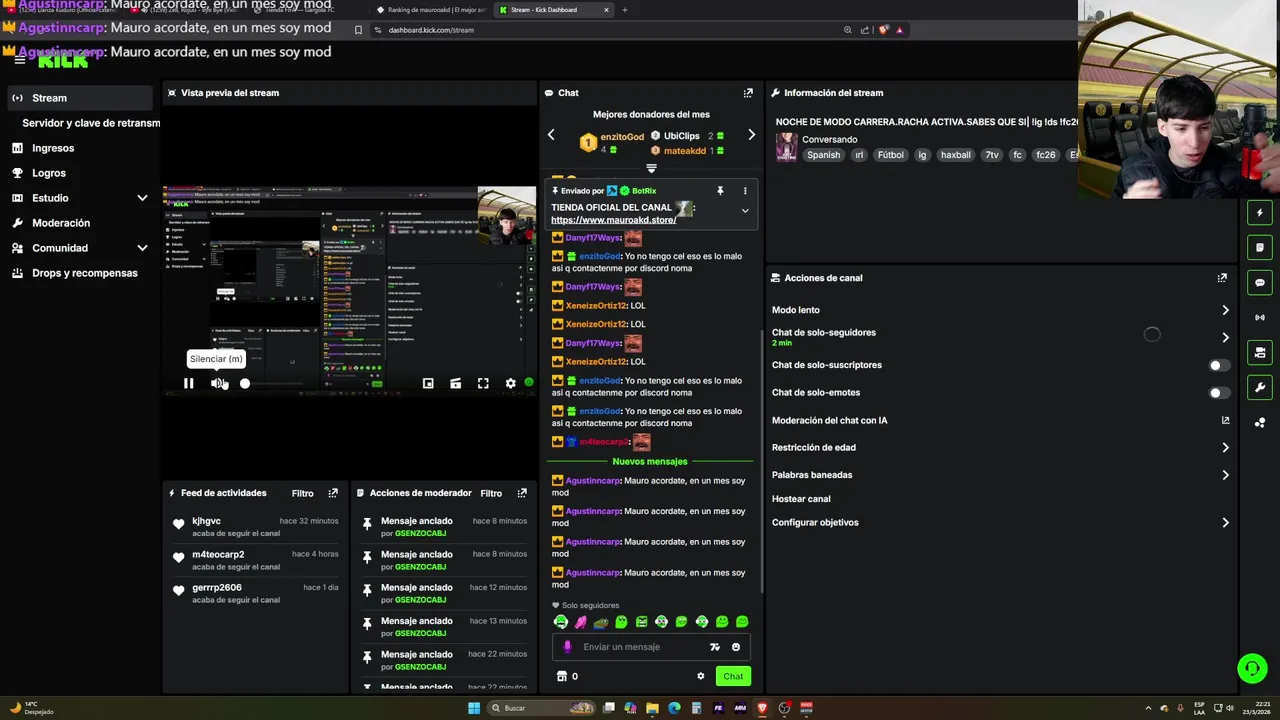
Task: Open the chat shop icon
Action: (x=561, y=676)
